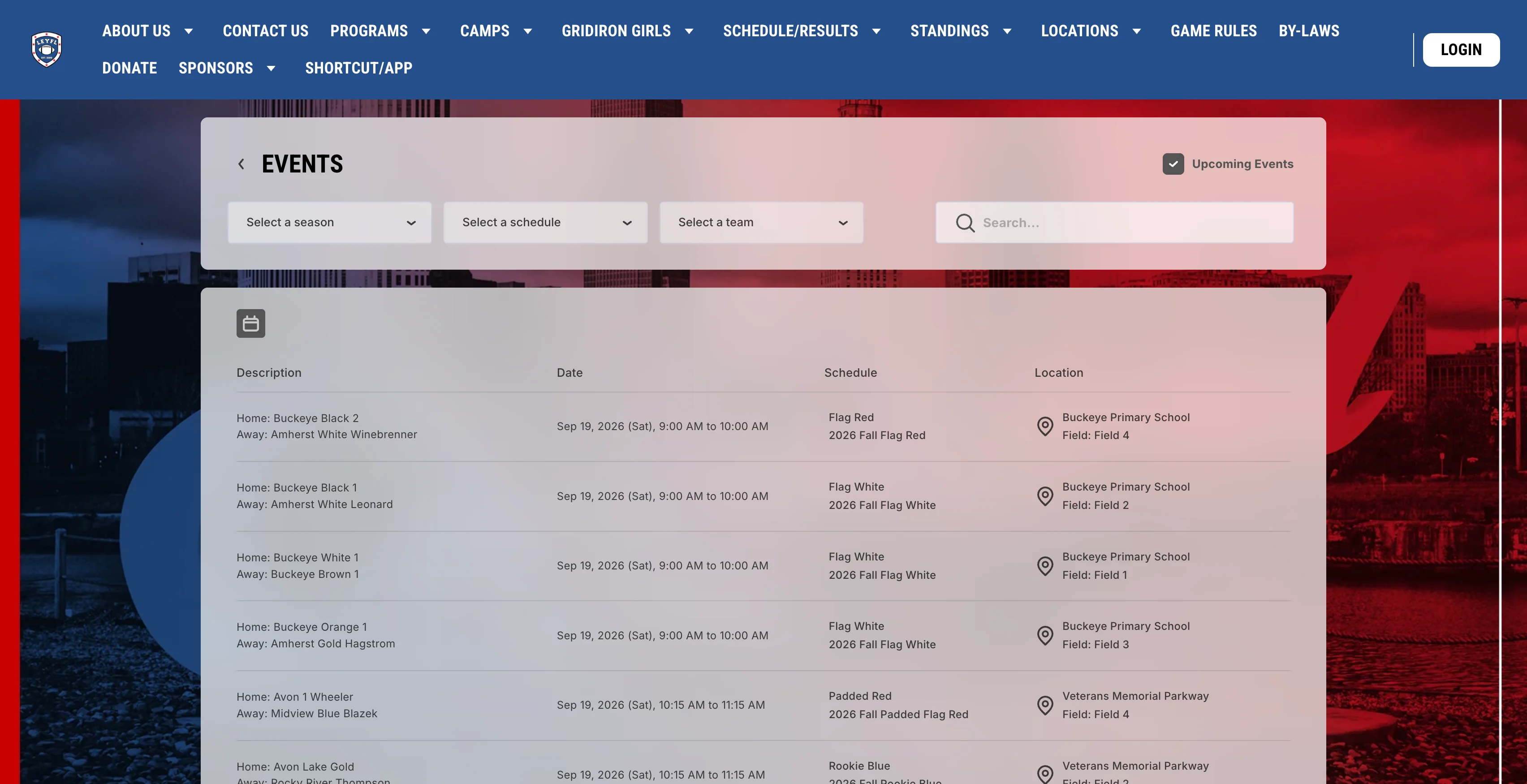Open the Game Rules menu item
The height and width of the screenshot is (784, 1527).
[x=1213, y=31]
